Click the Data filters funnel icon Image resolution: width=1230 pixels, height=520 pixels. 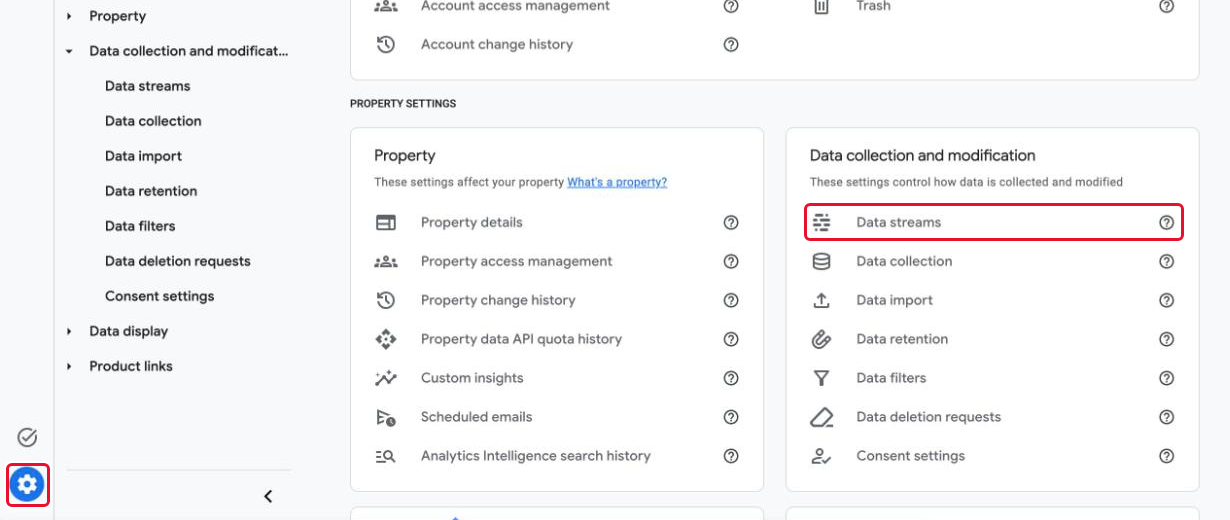tap(821, 378)
